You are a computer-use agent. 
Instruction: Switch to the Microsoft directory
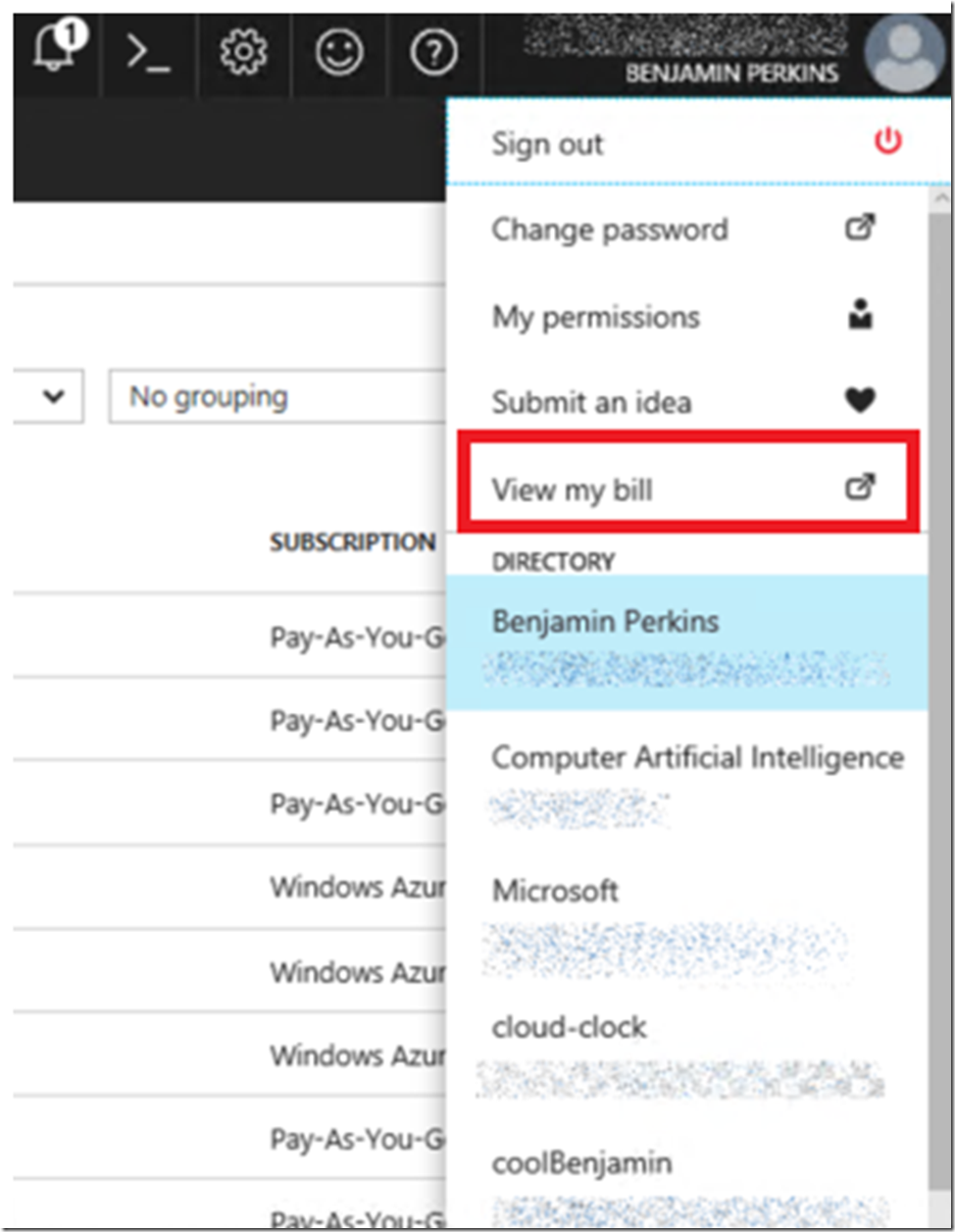coord(556,891)
